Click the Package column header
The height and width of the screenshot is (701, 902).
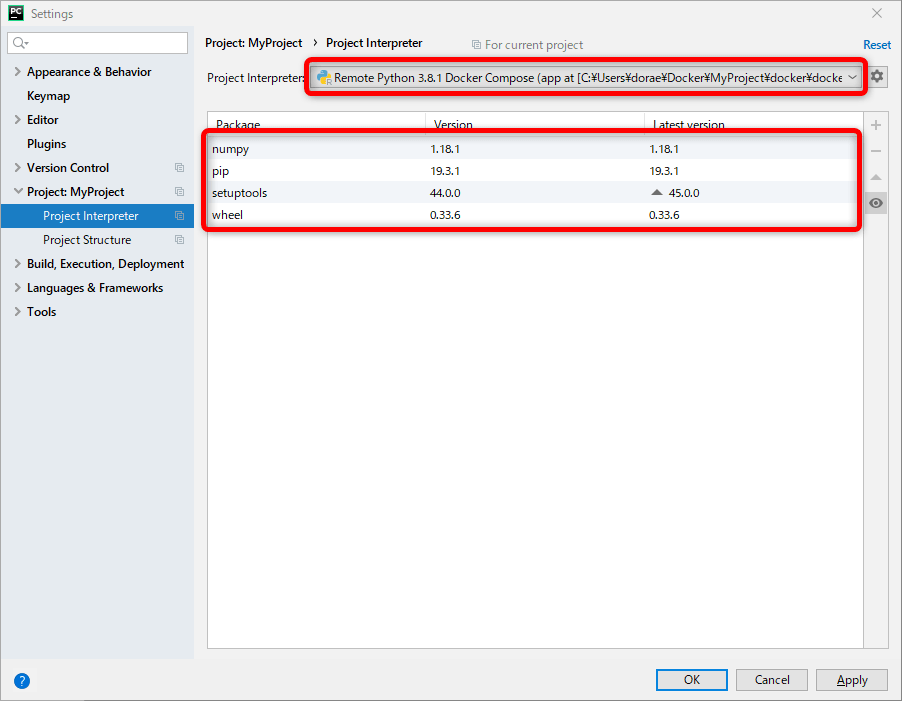click(x=317, y=124)
